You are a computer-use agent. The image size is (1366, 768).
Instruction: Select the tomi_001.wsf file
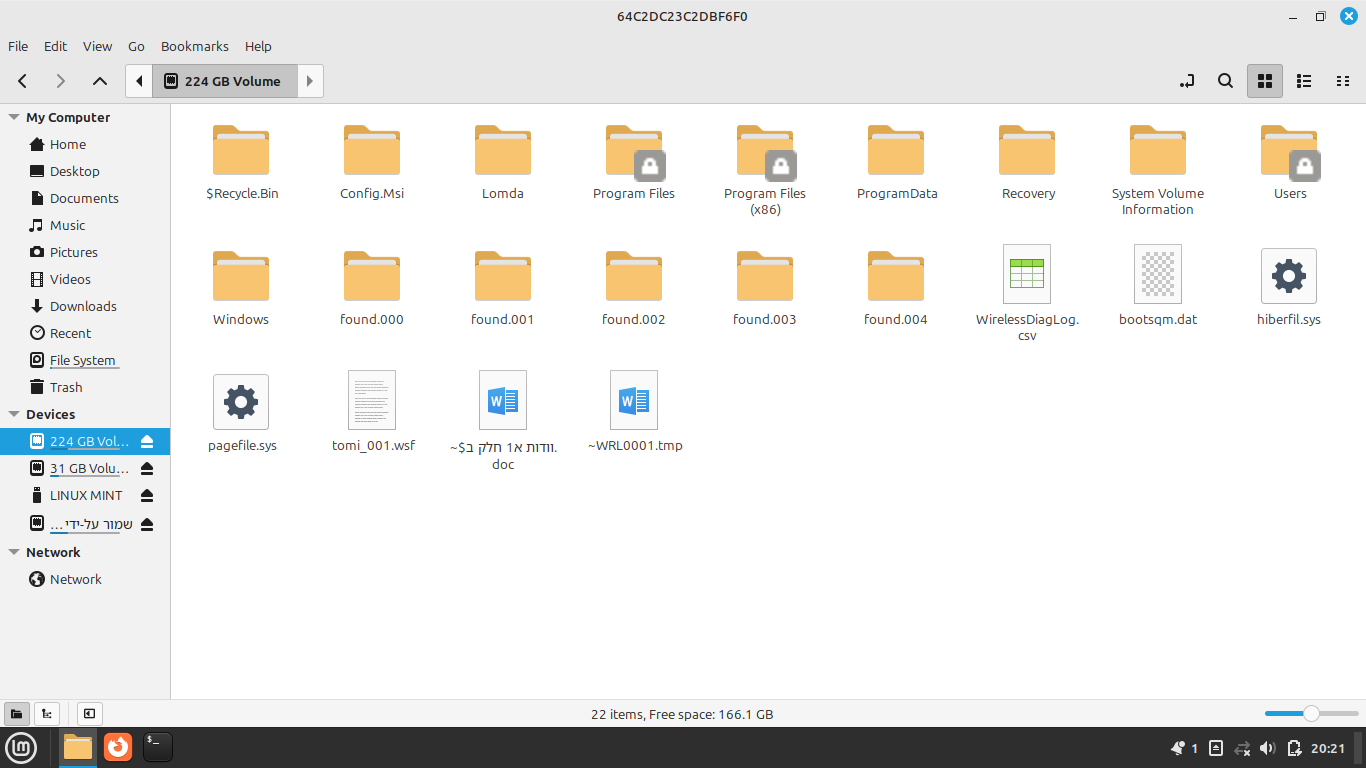tap(372, 412)
